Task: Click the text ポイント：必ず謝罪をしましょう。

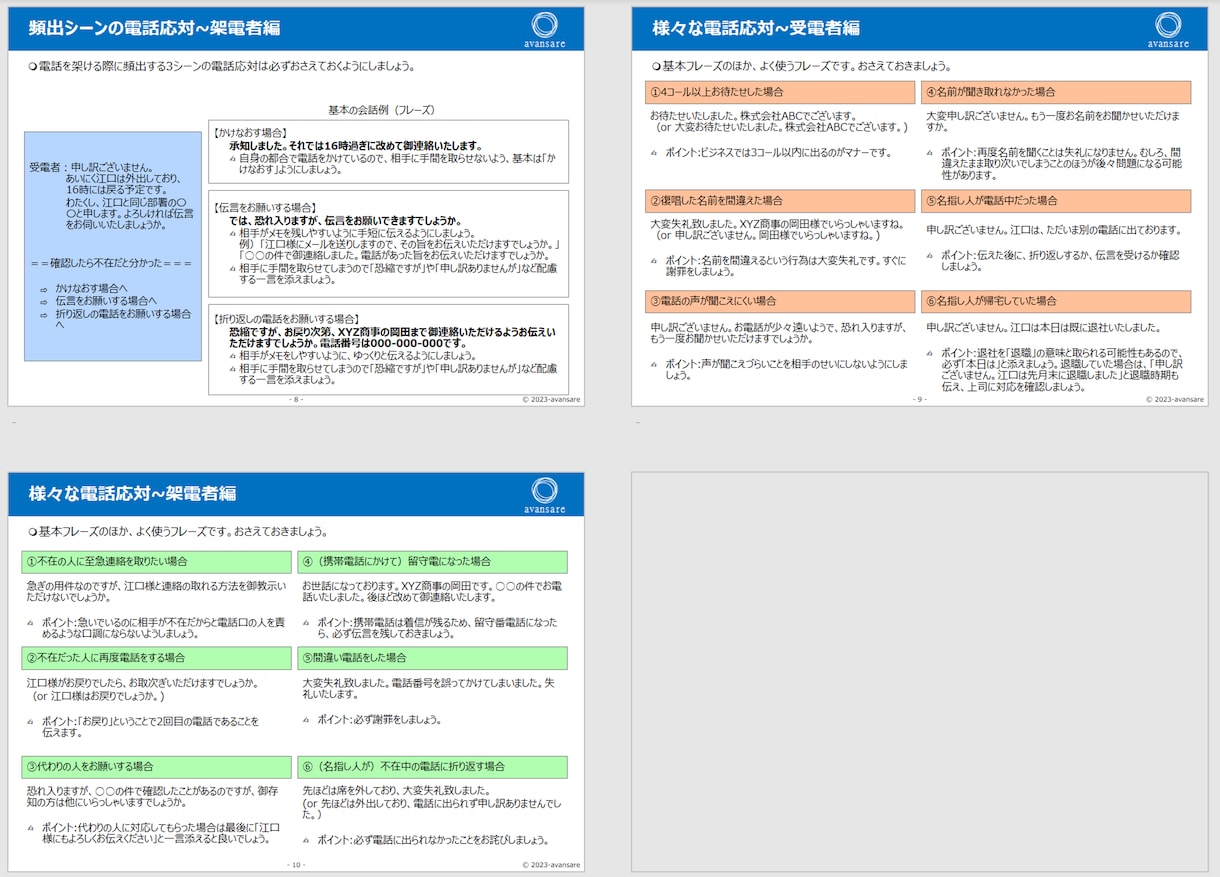Action: [x=379, y=719]
